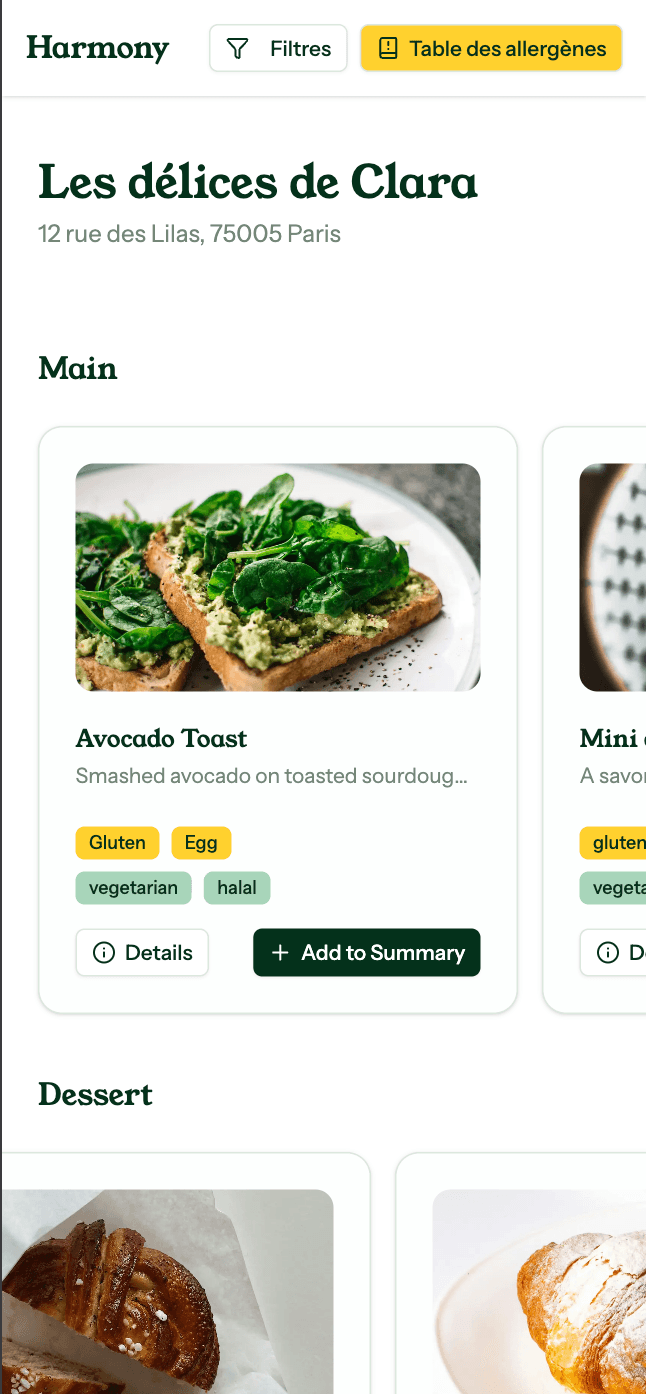The height and width of the screenshot is (1394, 646).
Task: Select the Gluten allergen tag
Action: 117,843
